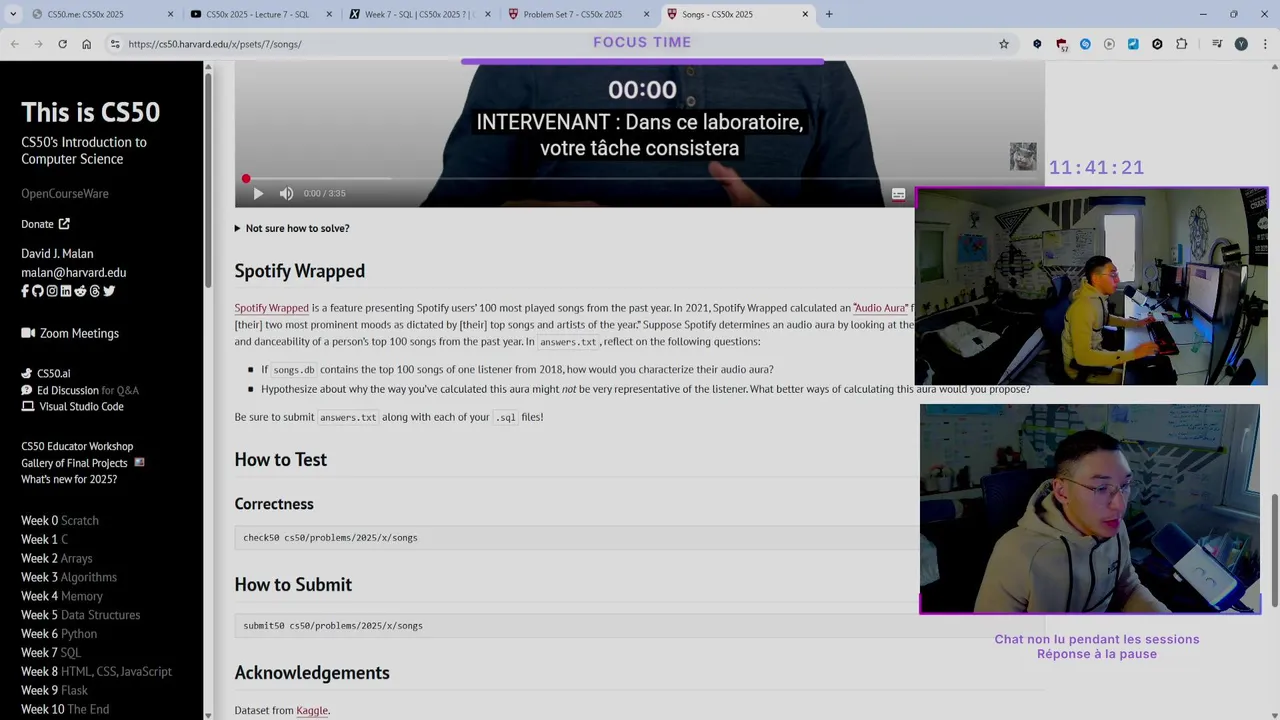Open the extensions puzzle menu
This screenshot has width=1280, height=720.
pyautogui.click(x=1181, y=44)
